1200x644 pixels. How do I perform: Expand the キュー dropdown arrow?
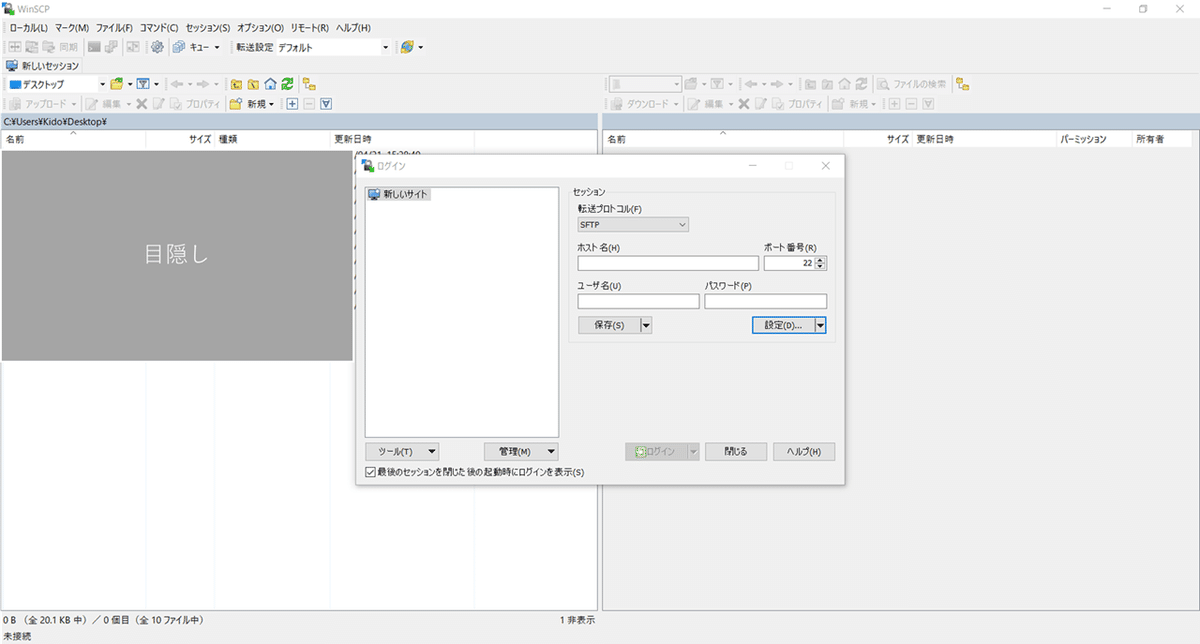(217, 47)
